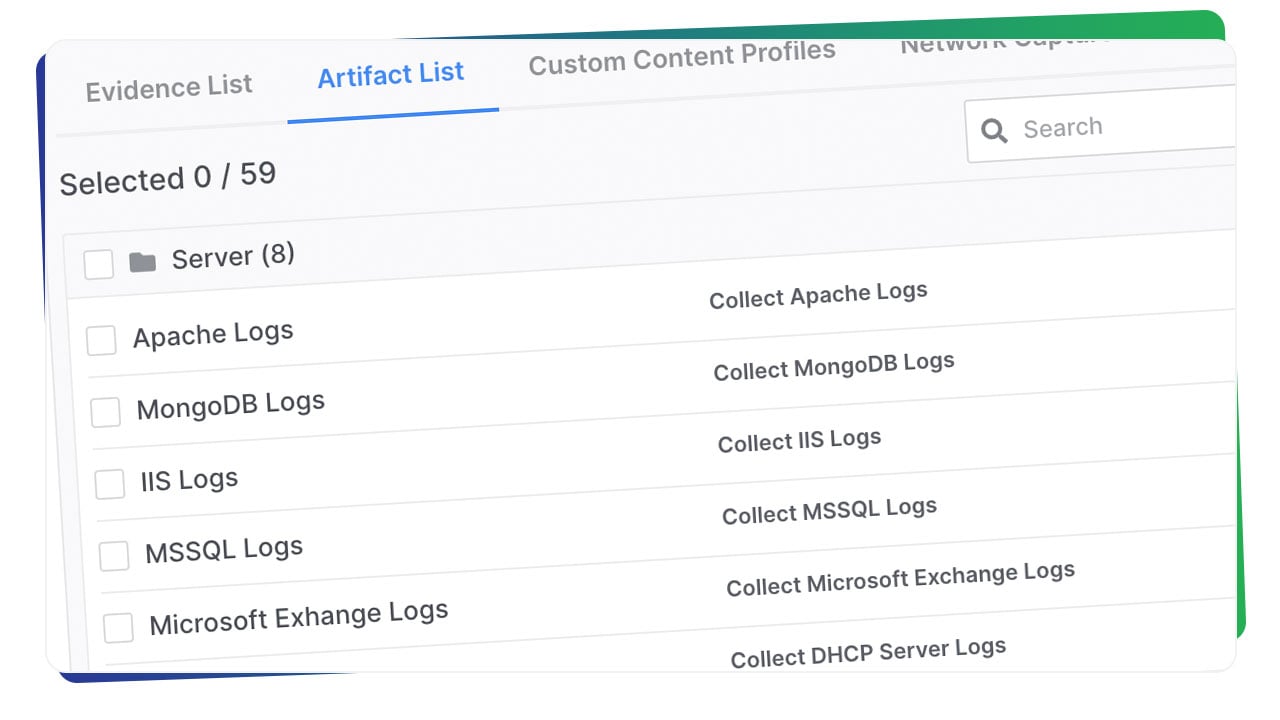Viewport: 1280px width, 720px height.
Task: Click the Collect Microsoft Exchange Logs description
Action: point(900,579)
